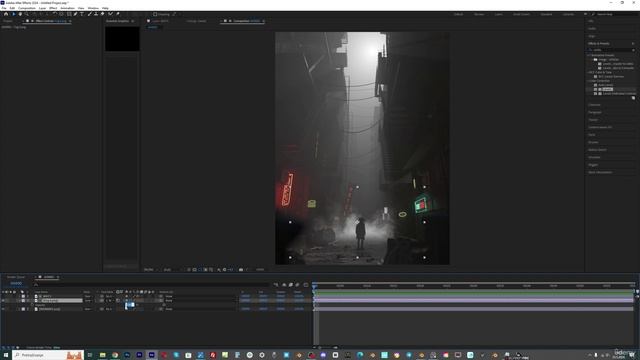The image size is (640, 360).
Task: Open Photoshop from the Windows taskbar
Action: click(x=127, y=355)
